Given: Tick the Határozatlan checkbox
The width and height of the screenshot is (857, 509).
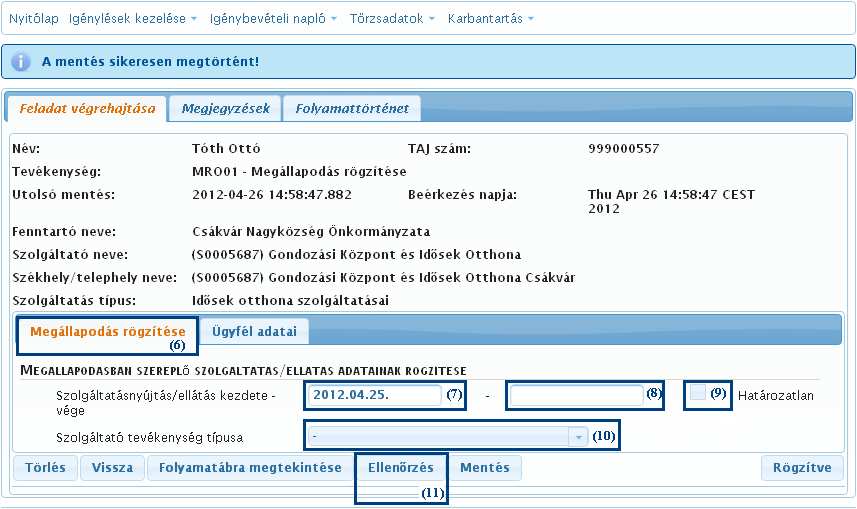Looking at the screenshot, I should [697, 393].
